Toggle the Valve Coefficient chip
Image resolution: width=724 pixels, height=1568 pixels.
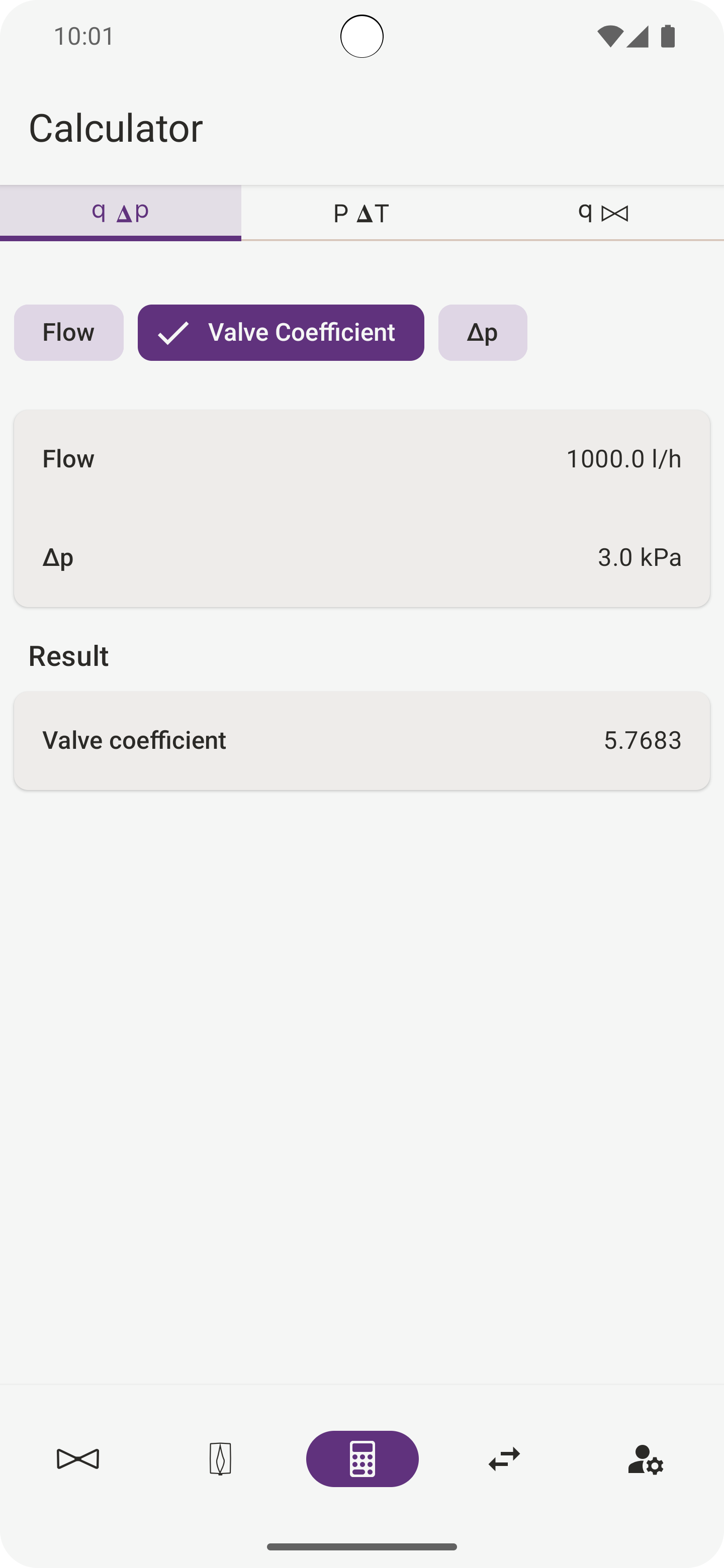click(281, 332)
